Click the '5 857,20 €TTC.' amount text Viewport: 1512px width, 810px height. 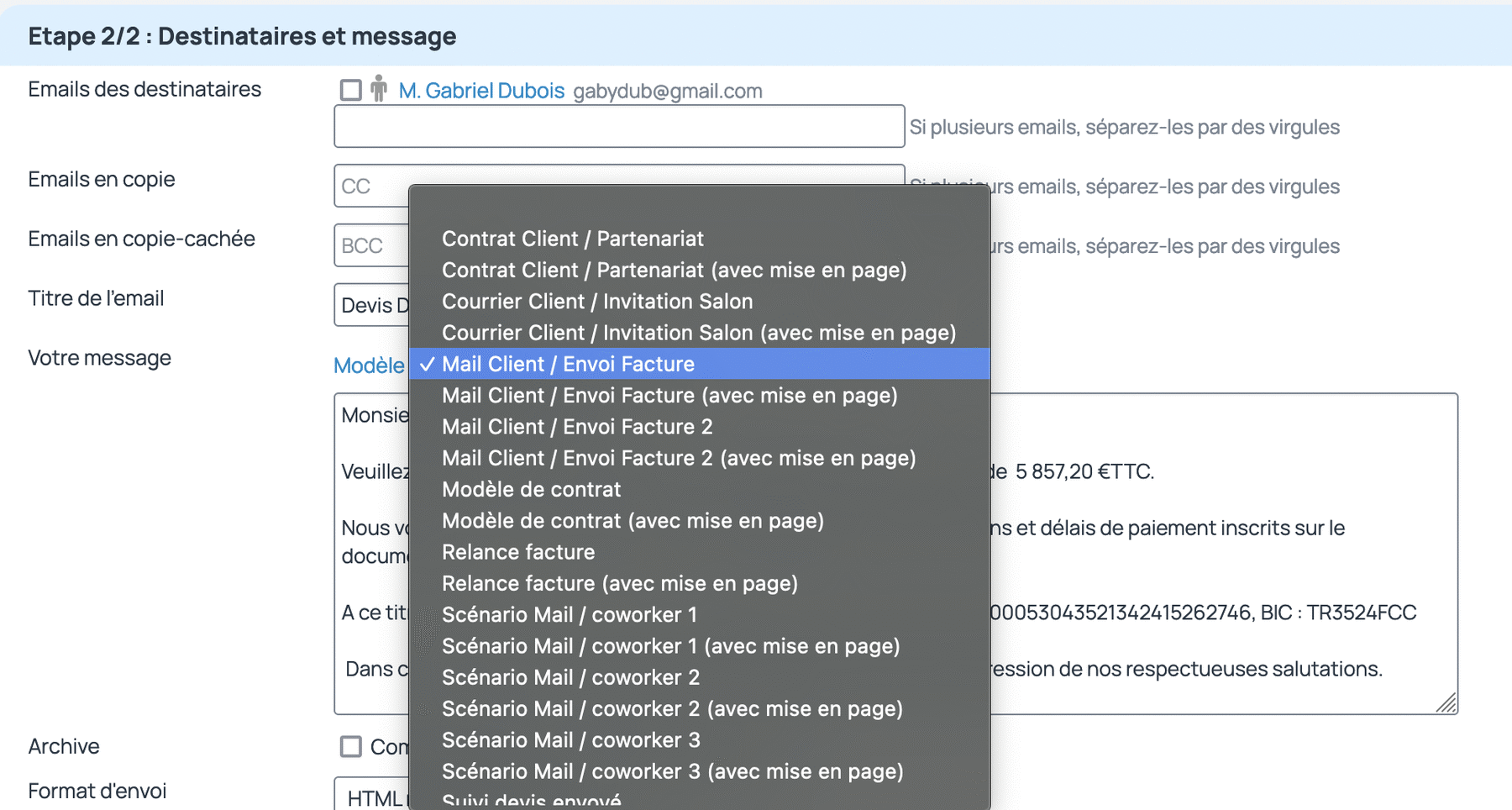pos(1084,471)
